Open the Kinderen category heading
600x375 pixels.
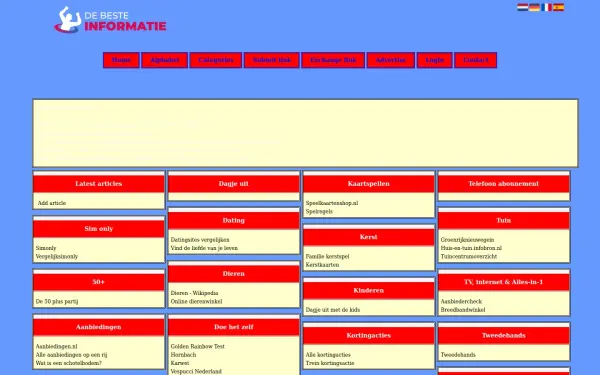(x=369, y=290)
